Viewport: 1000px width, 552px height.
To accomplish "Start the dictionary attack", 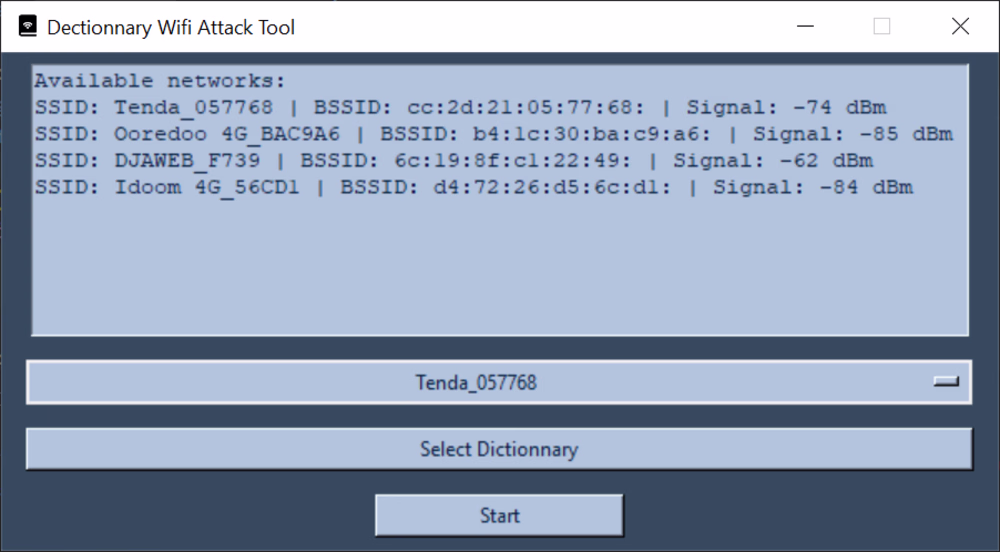I will pyautogui.click(x=499, y=515).
